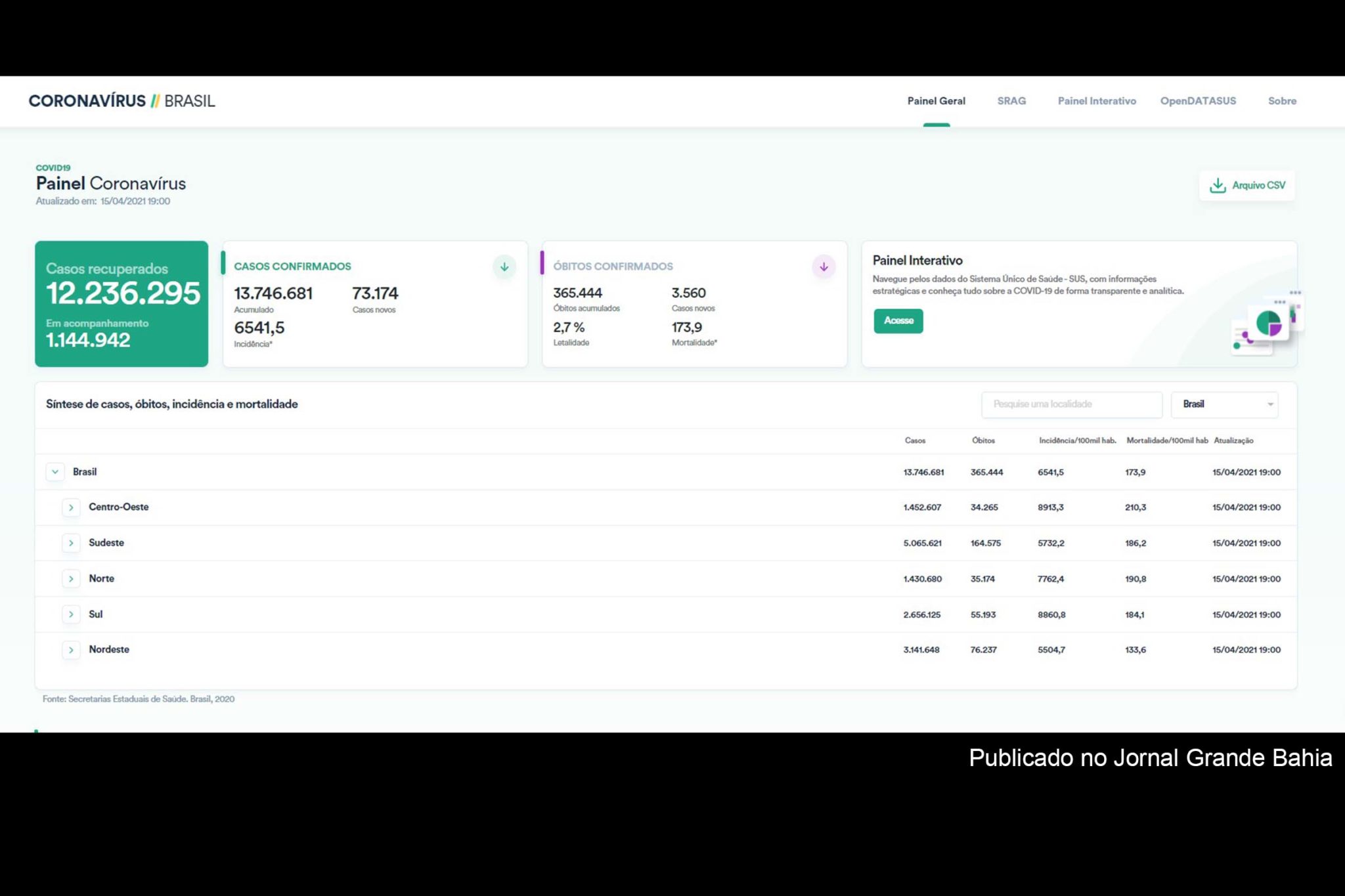Open the pie chart illustration in Painel Interativo
Viewport: 1345px width, 896px height.
[x=1268, y=323]
